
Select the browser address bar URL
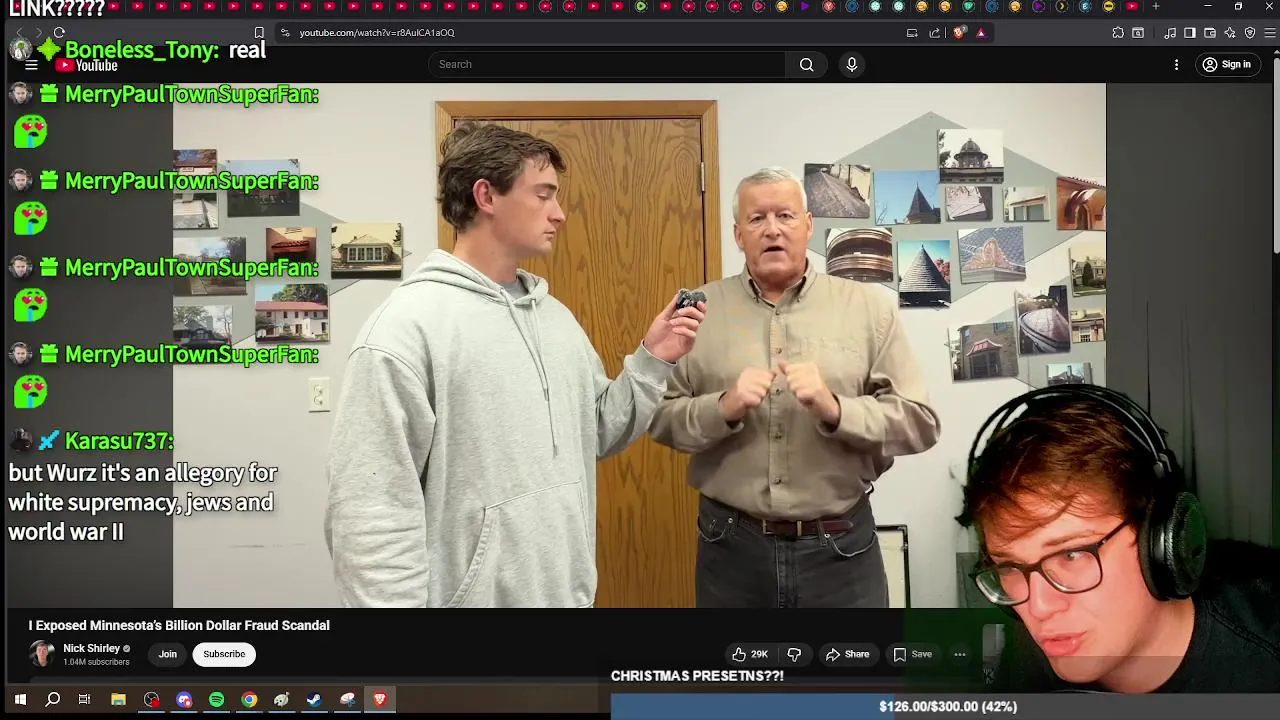coord(377,33)
